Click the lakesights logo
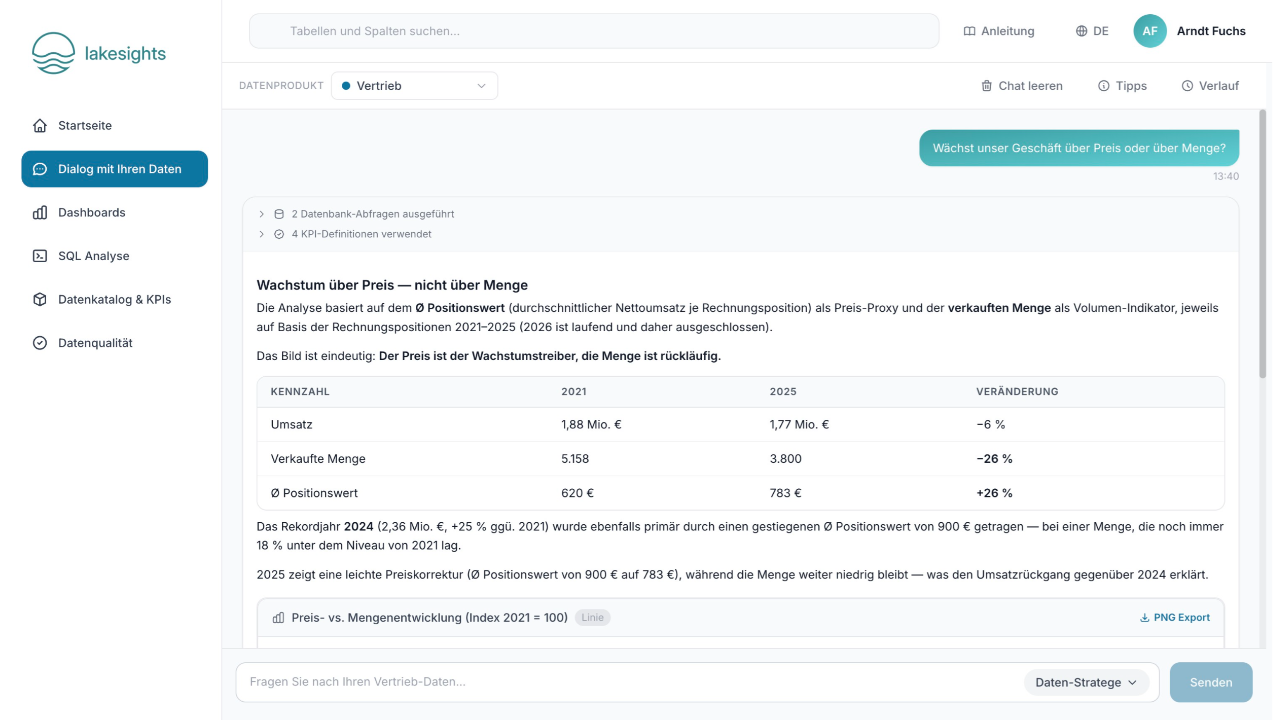The image size is (1280, 720). pyautogui.click(x=99, y=53)
